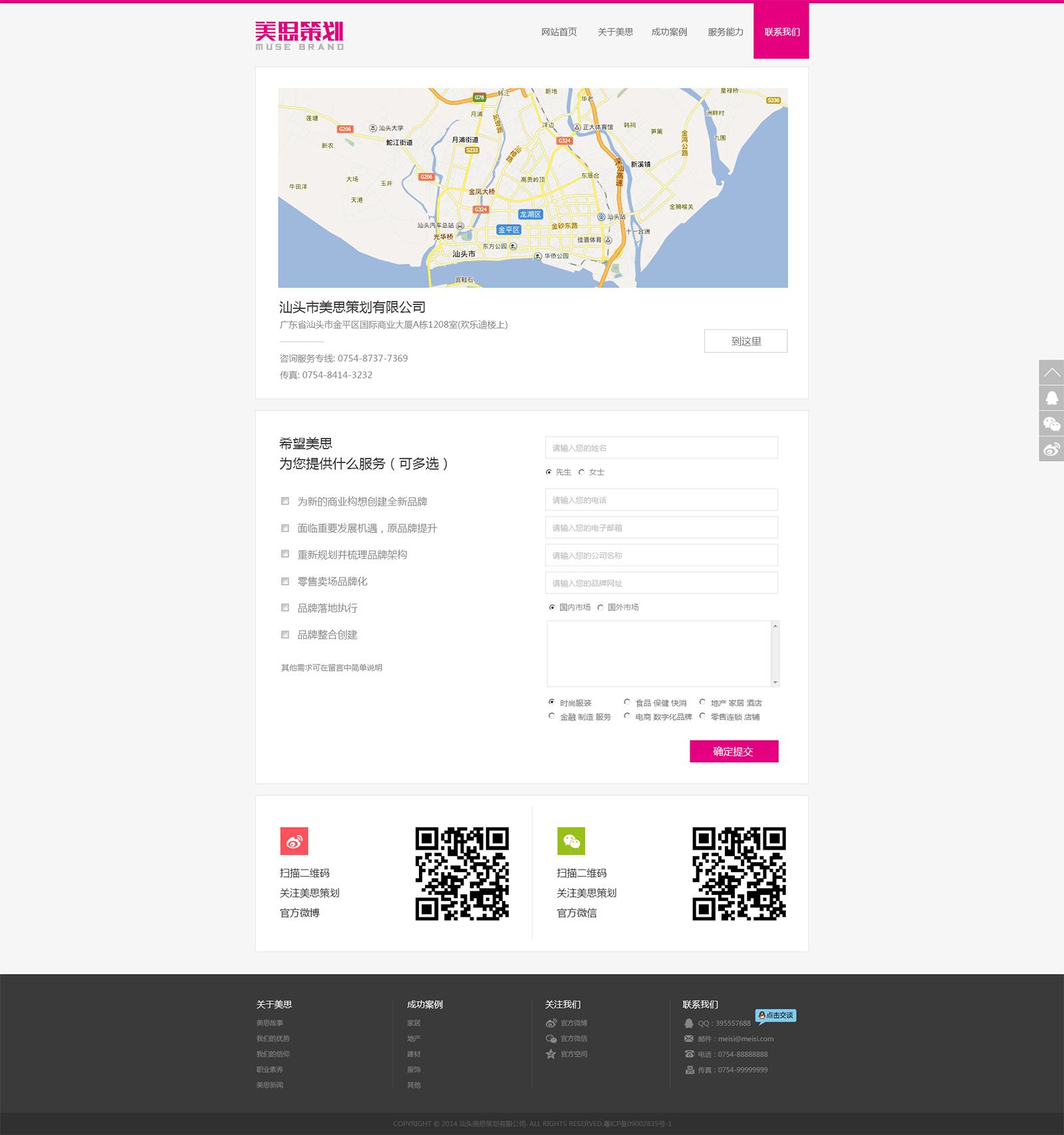Click the footer email envelope icon
This screenshot has width=1064, height=1135.
689,1039
